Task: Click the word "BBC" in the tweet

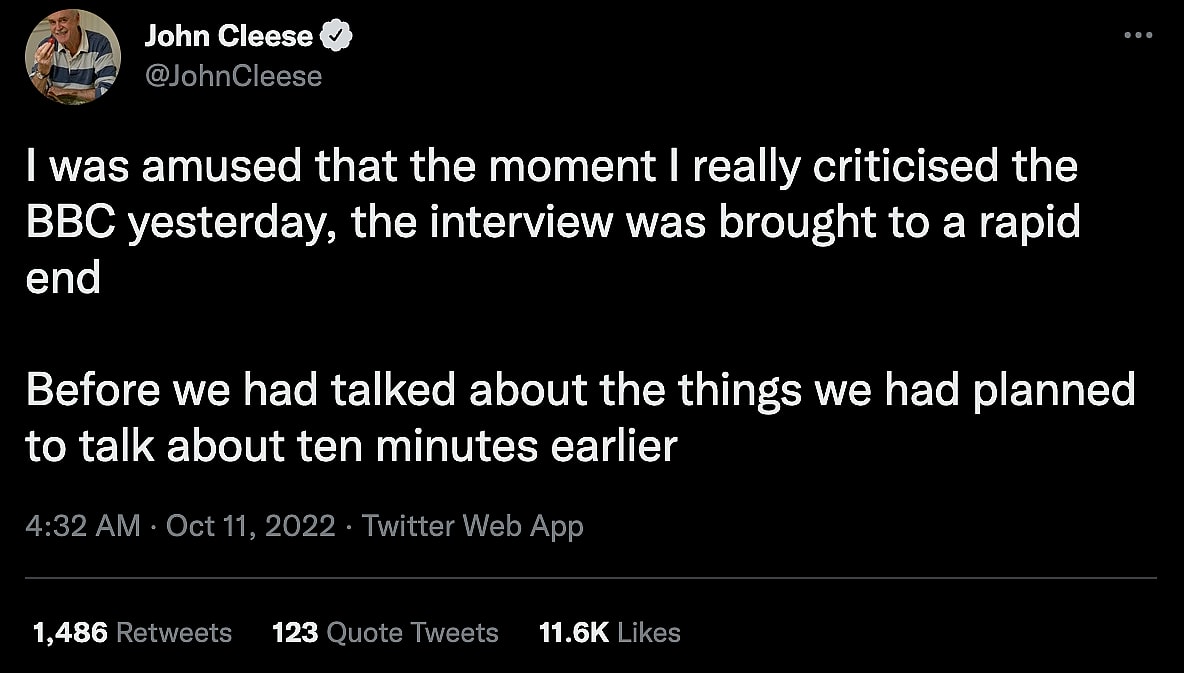Action: [68, 222]
